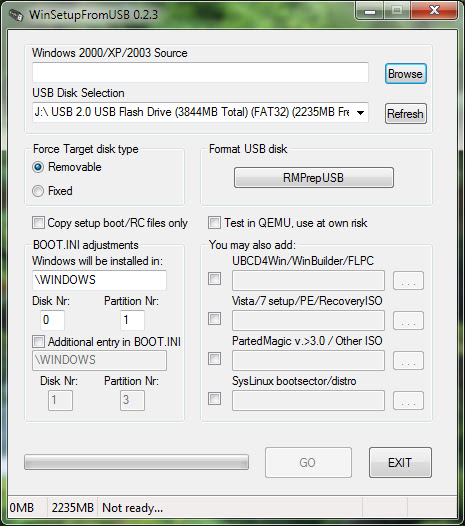This screenshot has height=526, width=465.
Task: Close the WinSetupFromUSB window
Action: [x=434, y=10]
